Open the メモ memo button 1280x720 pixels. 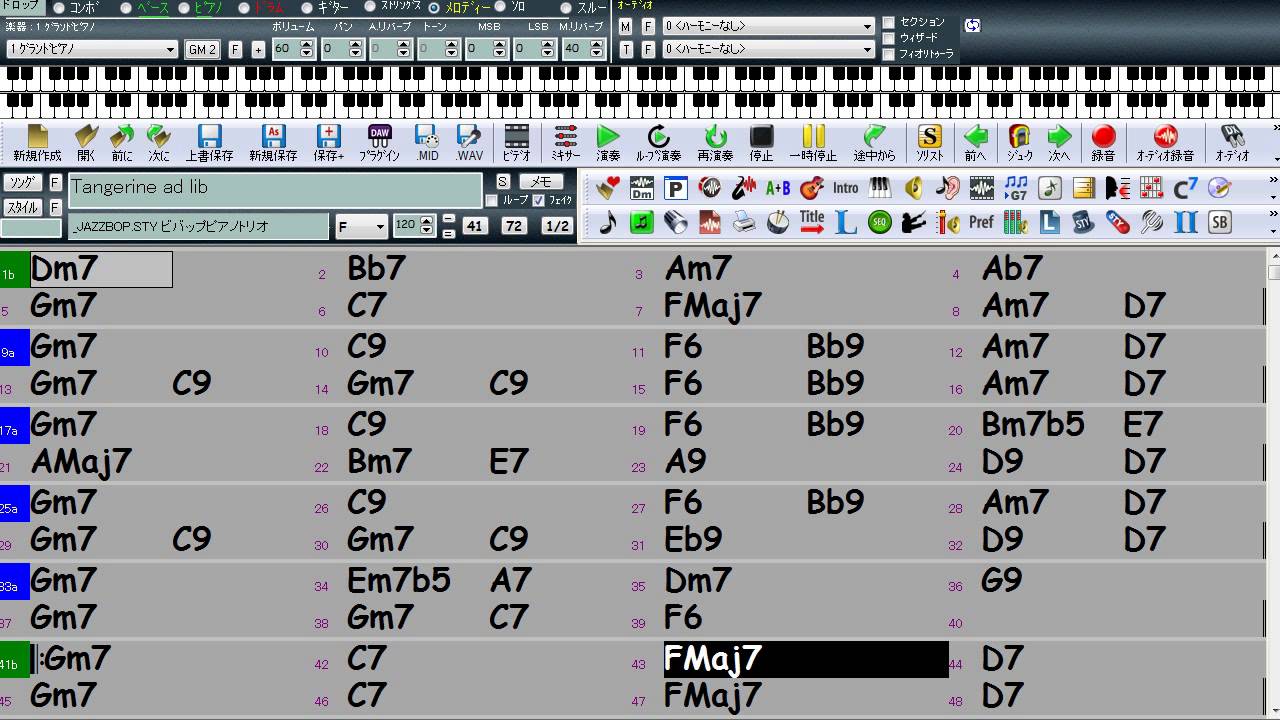tap(541, 181)
